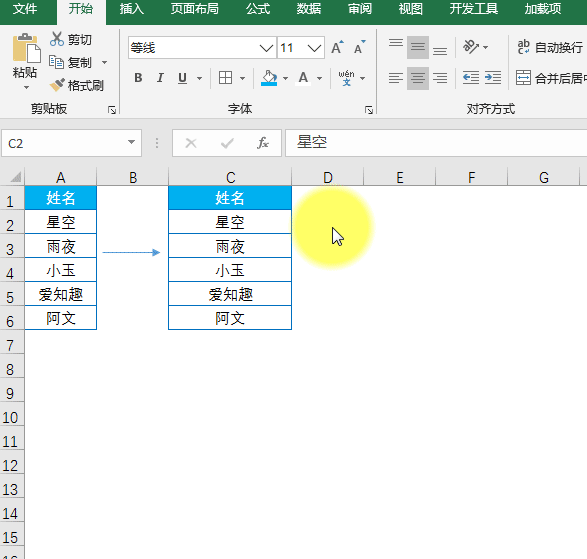
Task: Click the Copy button
Action: pyautogui.click(x=71, y=62)
